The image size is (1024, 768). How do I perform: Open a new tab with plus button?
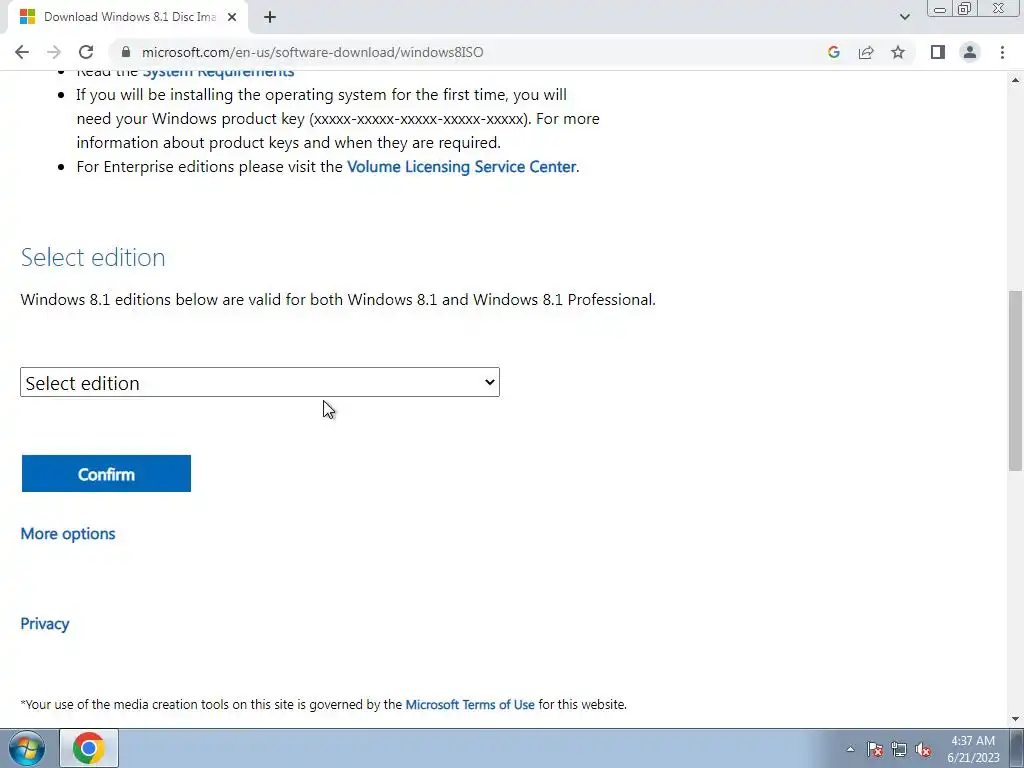coord(270,17)
